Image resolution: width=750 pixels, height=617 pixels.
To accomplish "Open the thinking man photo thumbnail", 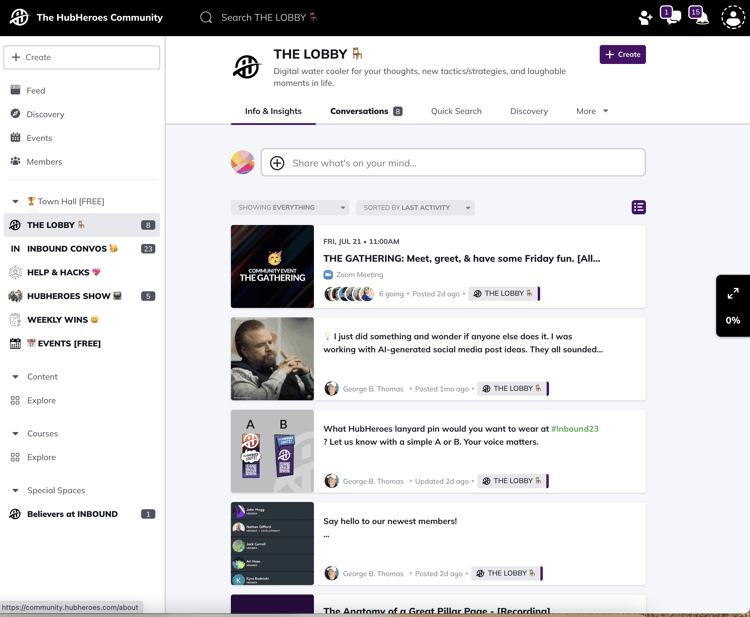I will coord(272,359).
